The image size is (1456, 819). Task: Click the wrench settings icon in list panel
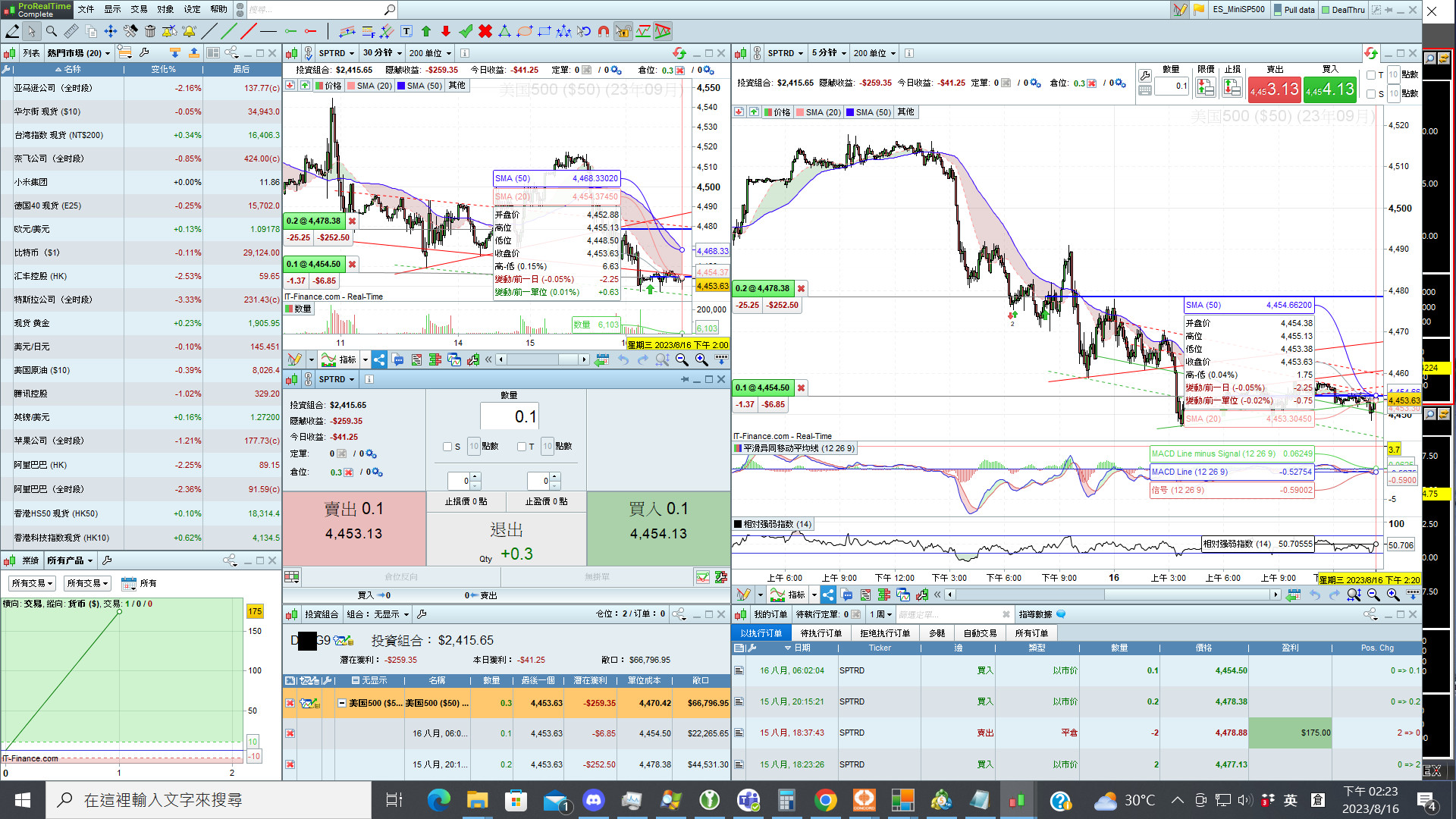144,53
